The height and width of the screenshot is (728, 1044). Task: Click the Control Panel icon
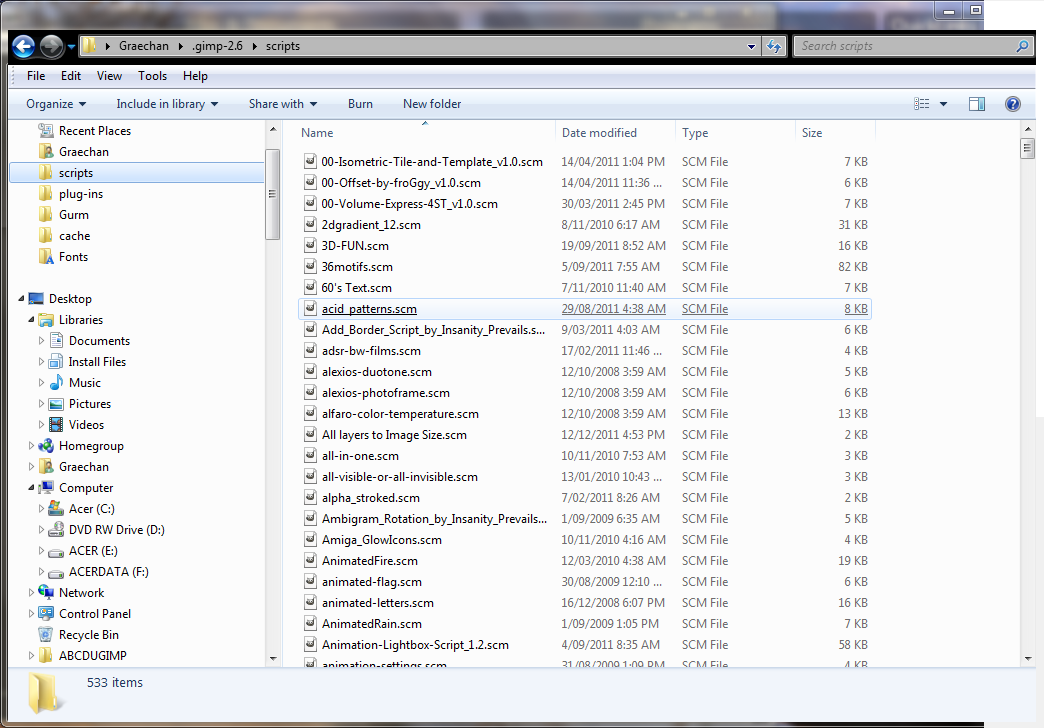(46, 613)
